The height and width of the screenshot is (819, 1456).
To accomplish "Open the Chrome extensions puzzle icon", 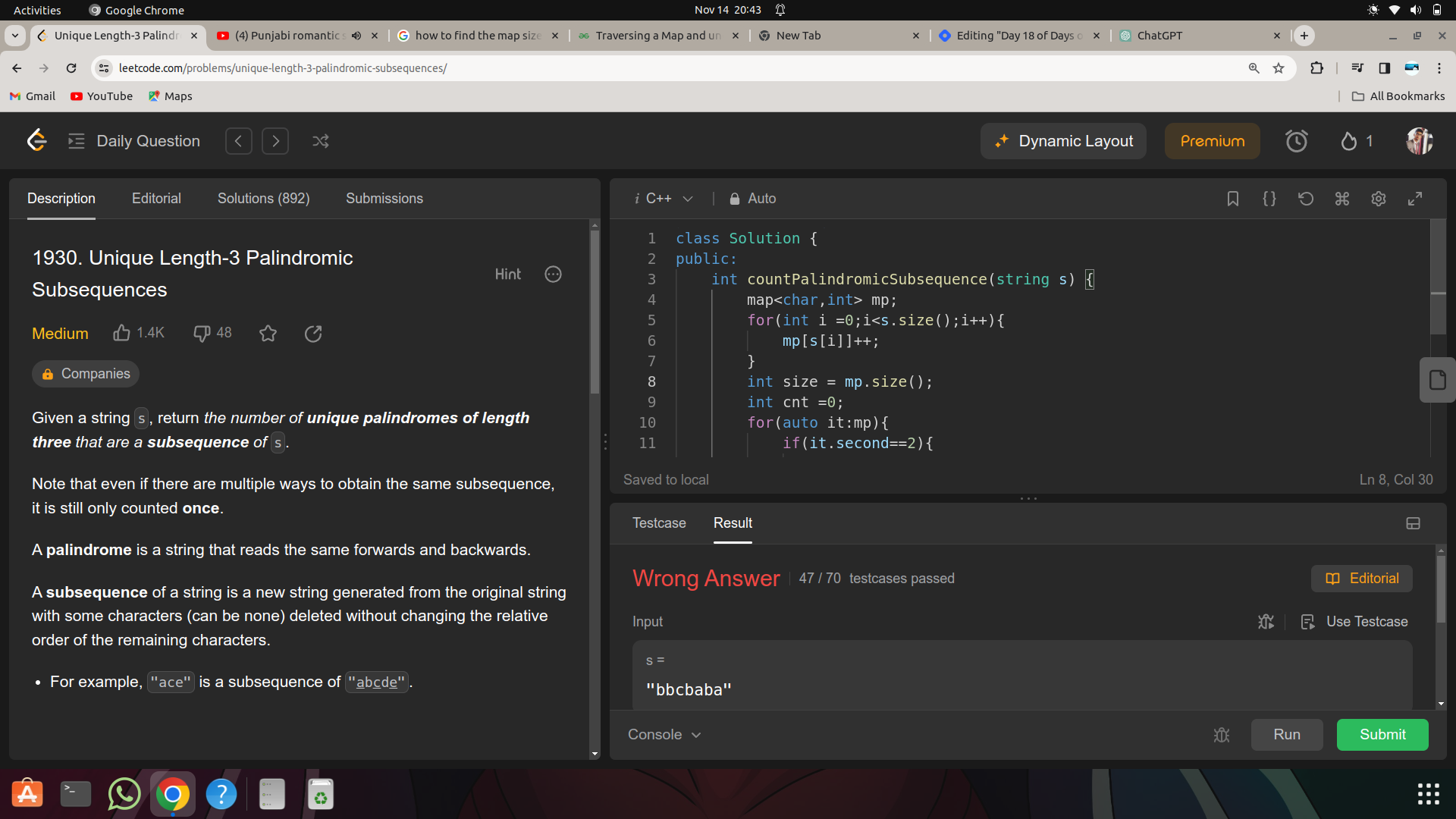I will click(1316, 68).
